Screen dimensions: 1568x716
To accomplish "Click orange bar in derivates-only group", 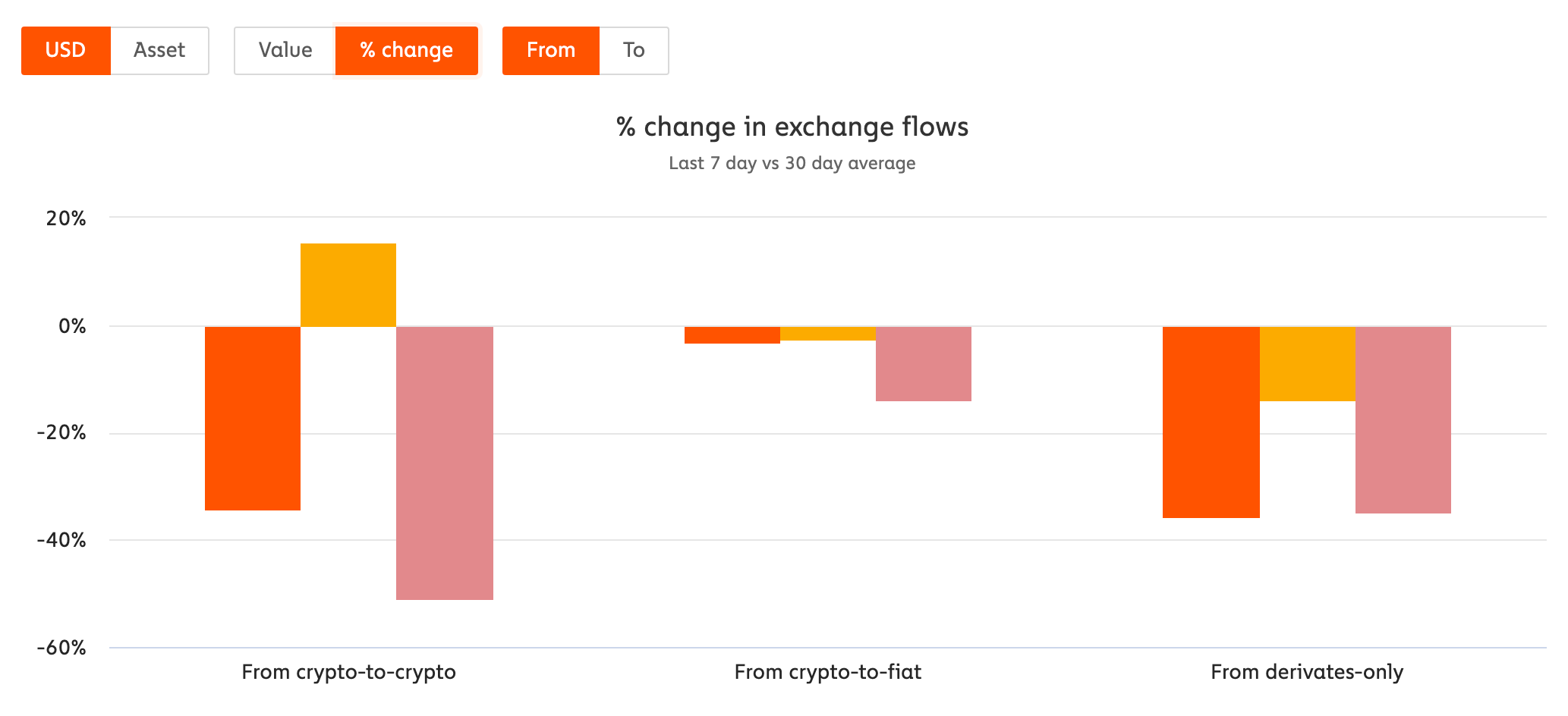I will 1211,422.
